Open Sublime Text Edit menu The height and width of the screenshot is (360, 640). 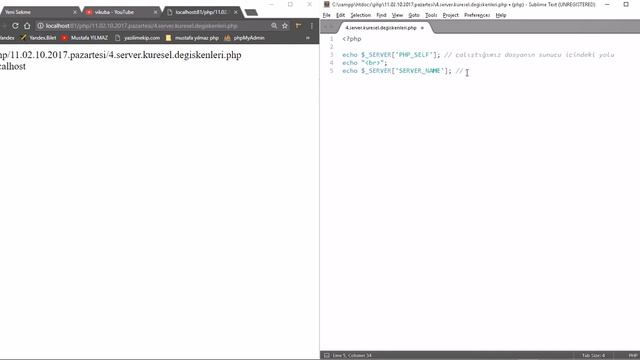click(x=340, y=15)
